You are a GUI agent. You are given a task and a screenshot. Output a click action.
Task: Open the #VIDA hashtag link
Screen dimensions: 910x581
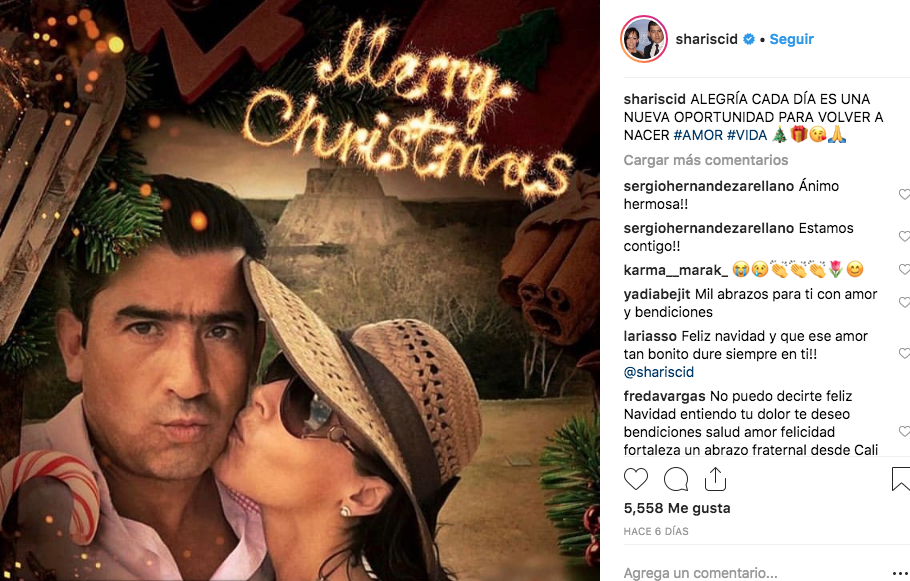click(747, 135)
